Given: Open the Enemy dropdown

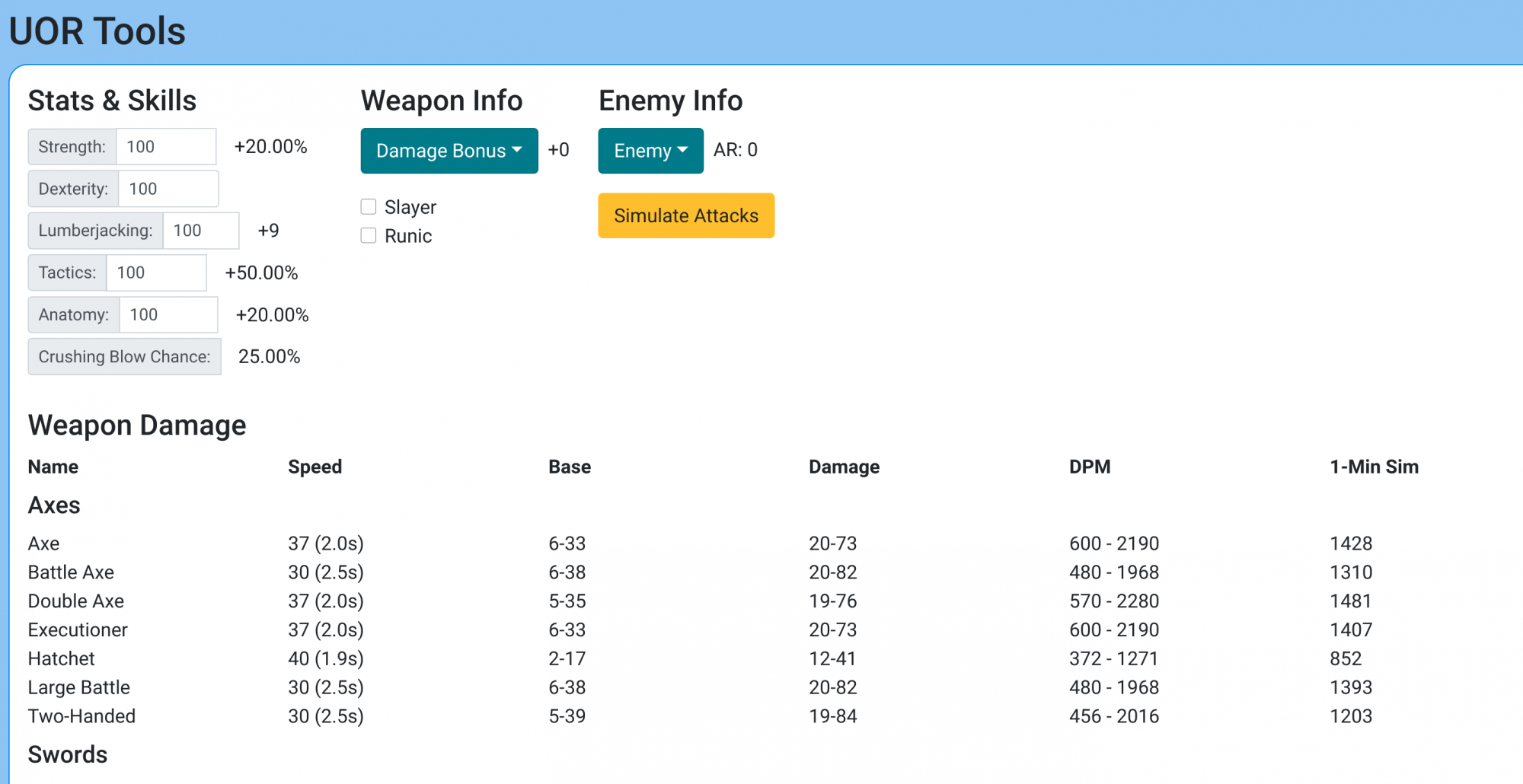Looking at the screenshot, I should click(650, 151).
